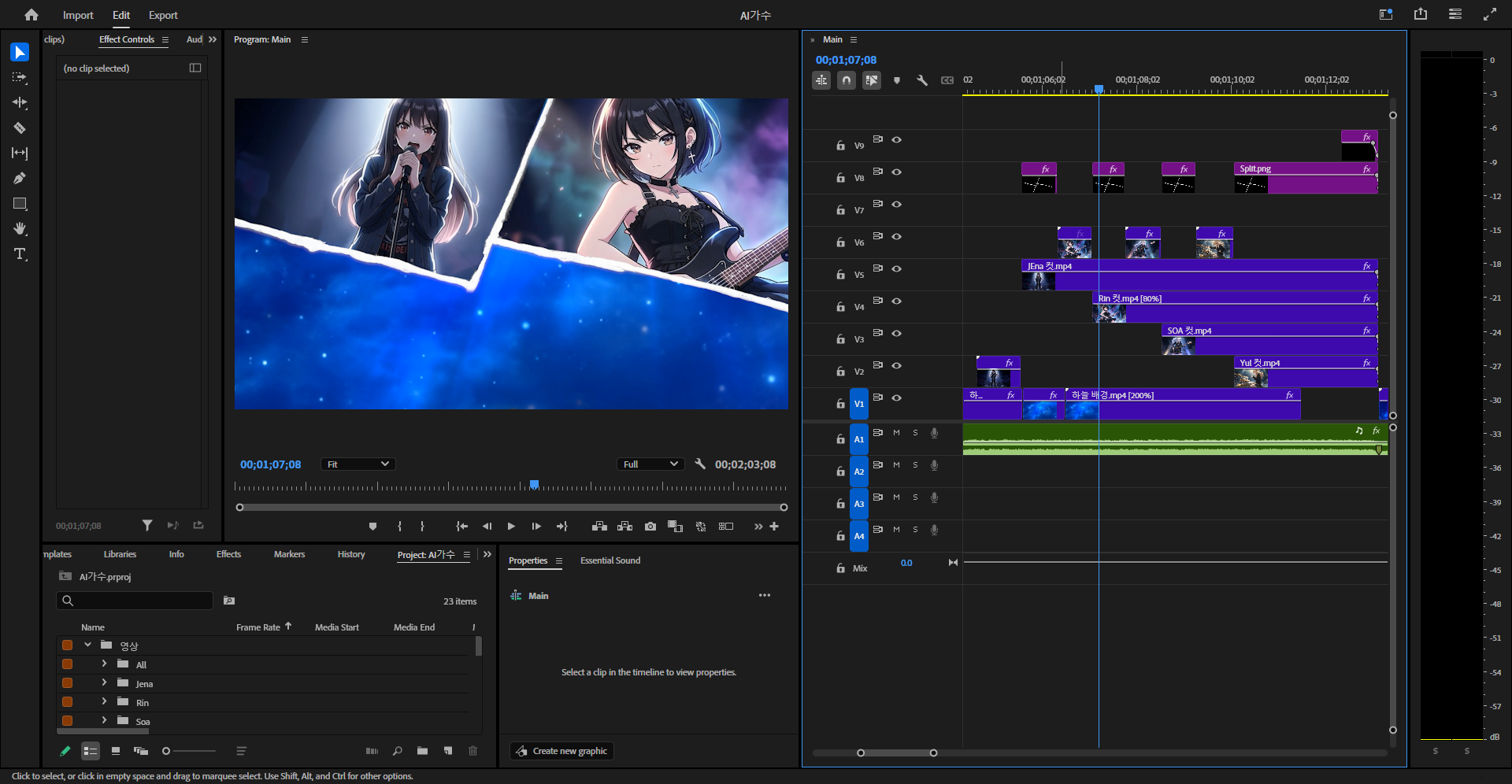Viewport: 1512px width, 784px height.
Task: Show more Program Monitor transport buttons
Action: click(x=758, y=527)
